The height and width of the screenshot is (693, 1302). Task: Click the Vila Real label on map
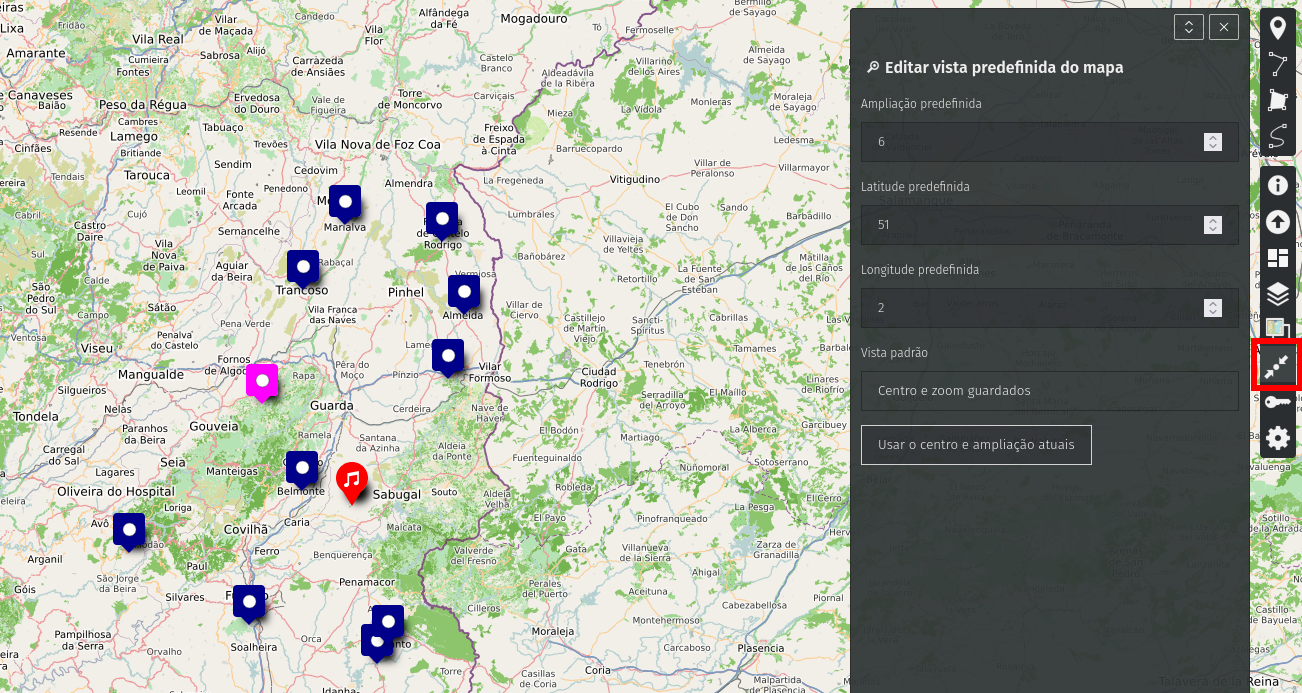tap(157, 39)
